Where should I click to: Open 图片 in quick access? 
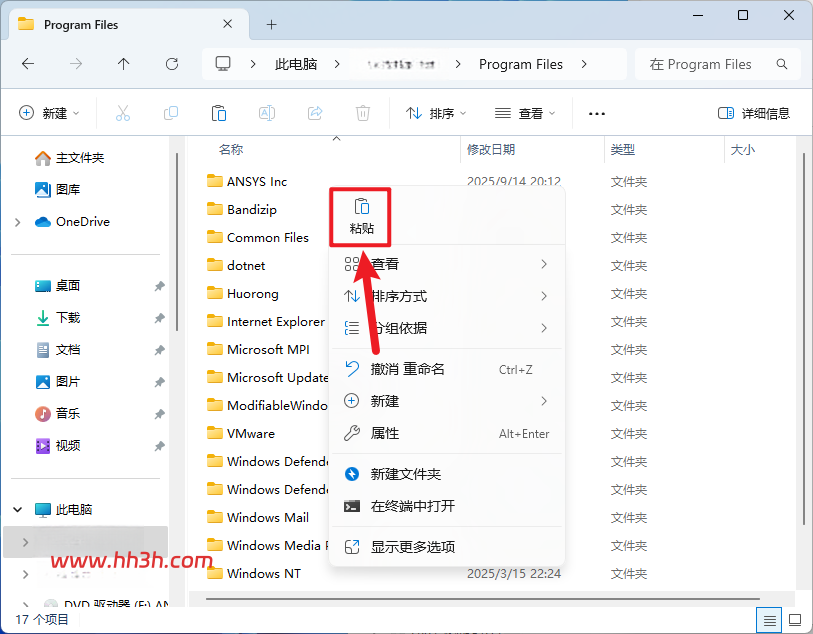click(58, 382)
